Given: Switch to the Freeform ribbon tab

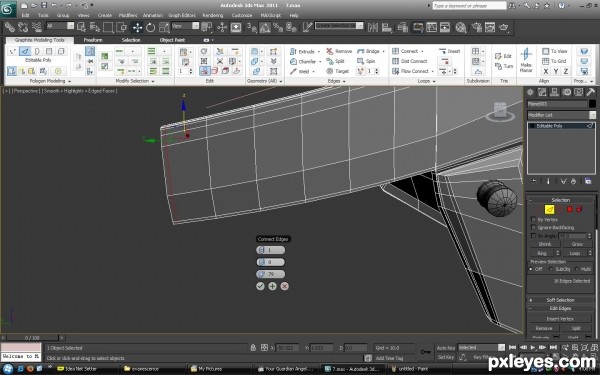Looking at the screenshot, I should pos(93,40).
